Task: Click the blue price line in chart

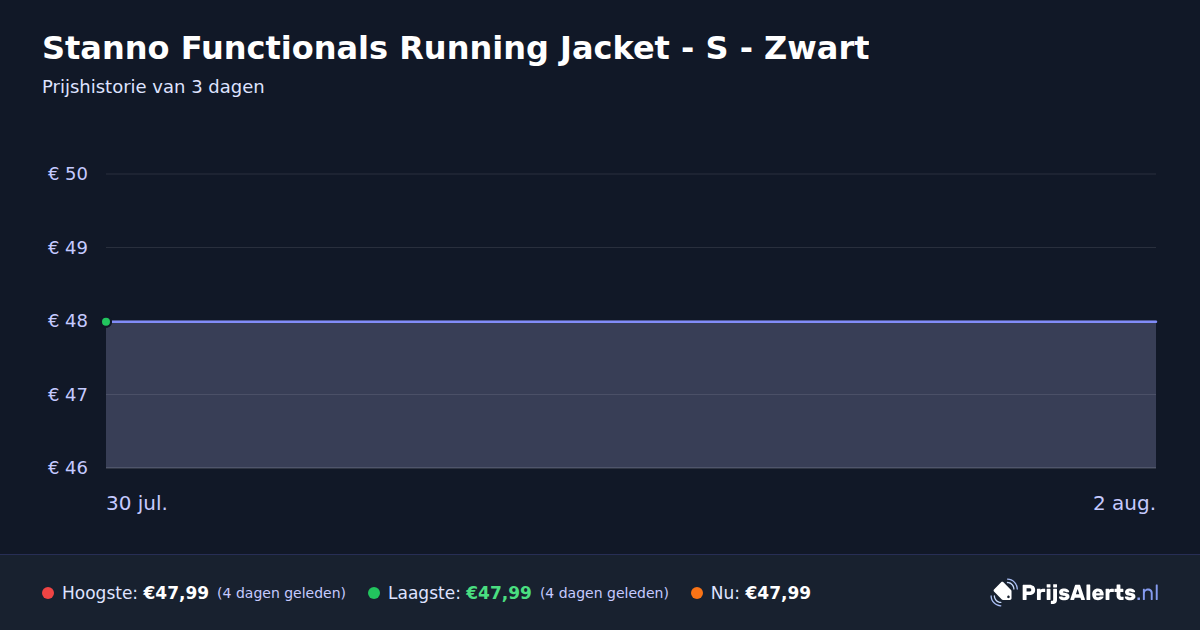Action: (x=631, y=321)
